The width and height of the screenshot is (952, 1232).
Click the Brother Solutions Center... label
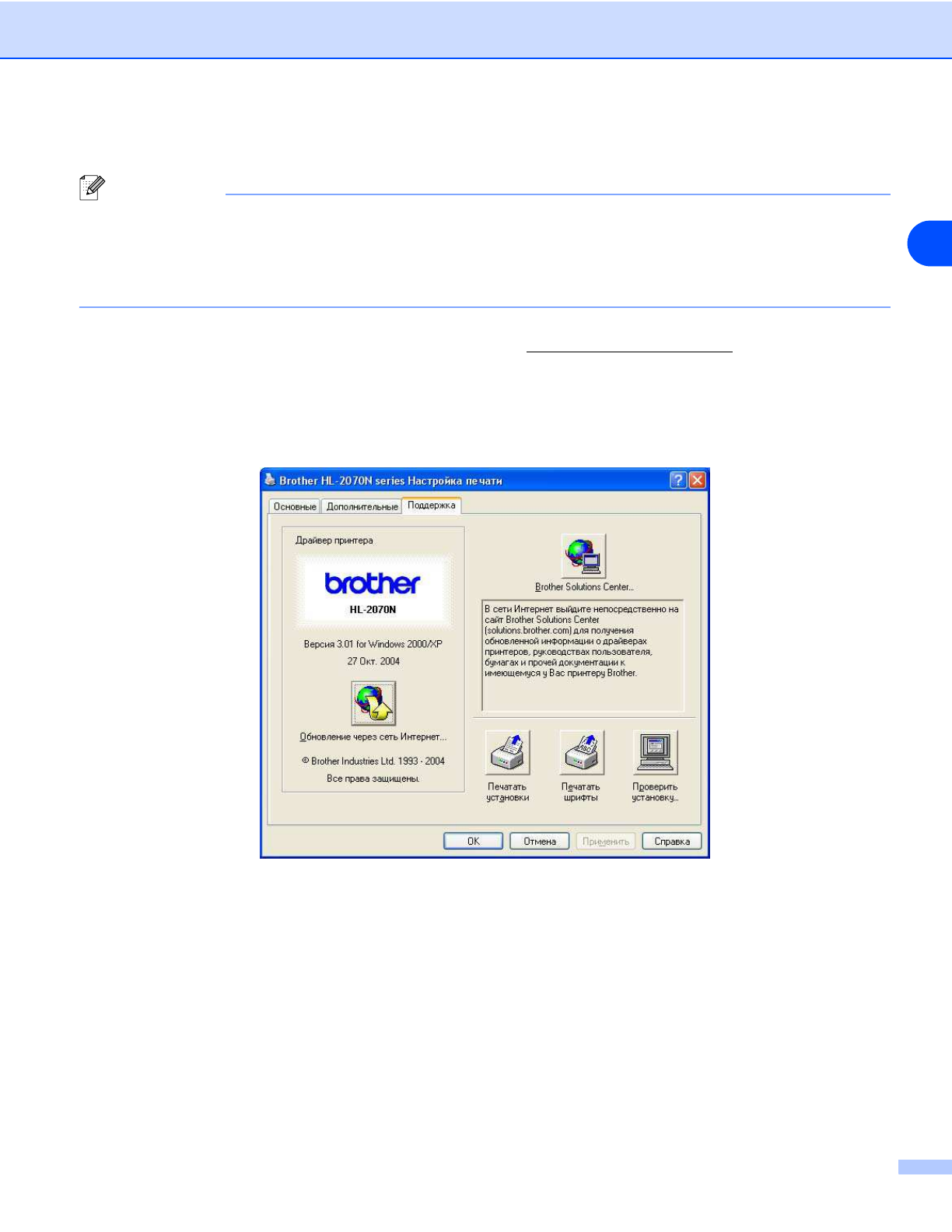(x=584, y=587)
